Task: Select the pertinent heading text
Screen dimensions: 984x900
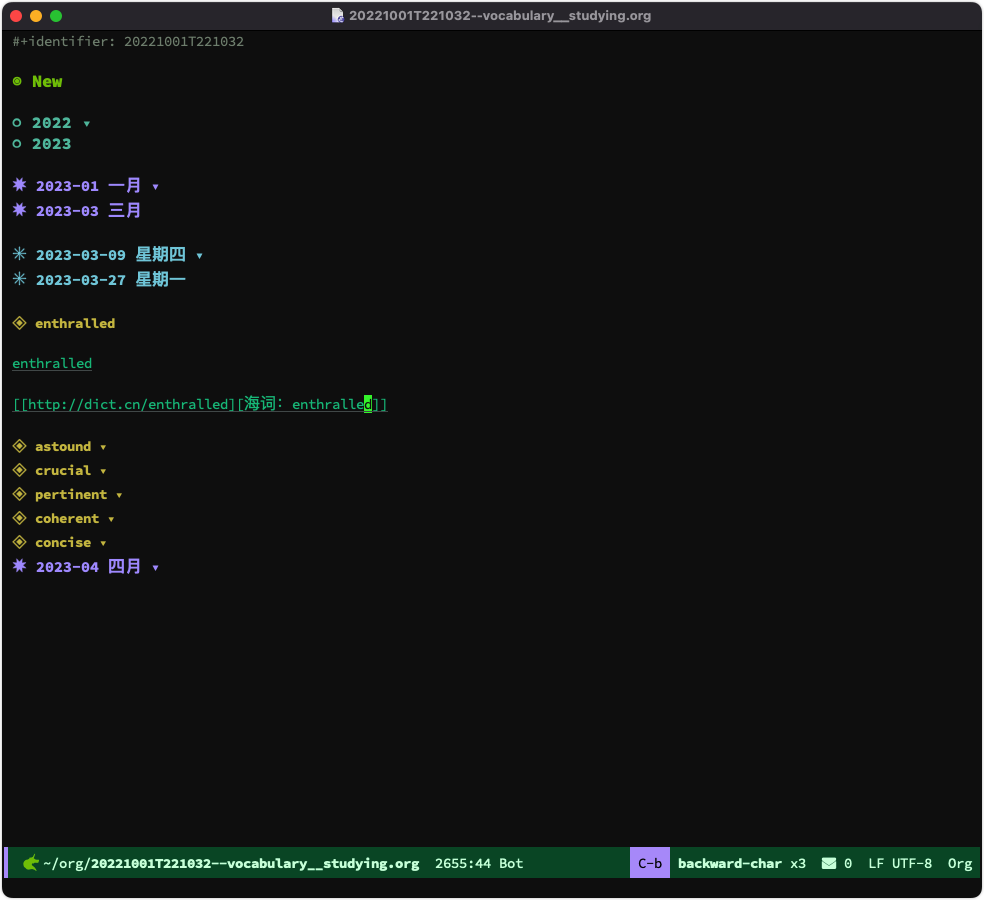Action: click(71, 495)
